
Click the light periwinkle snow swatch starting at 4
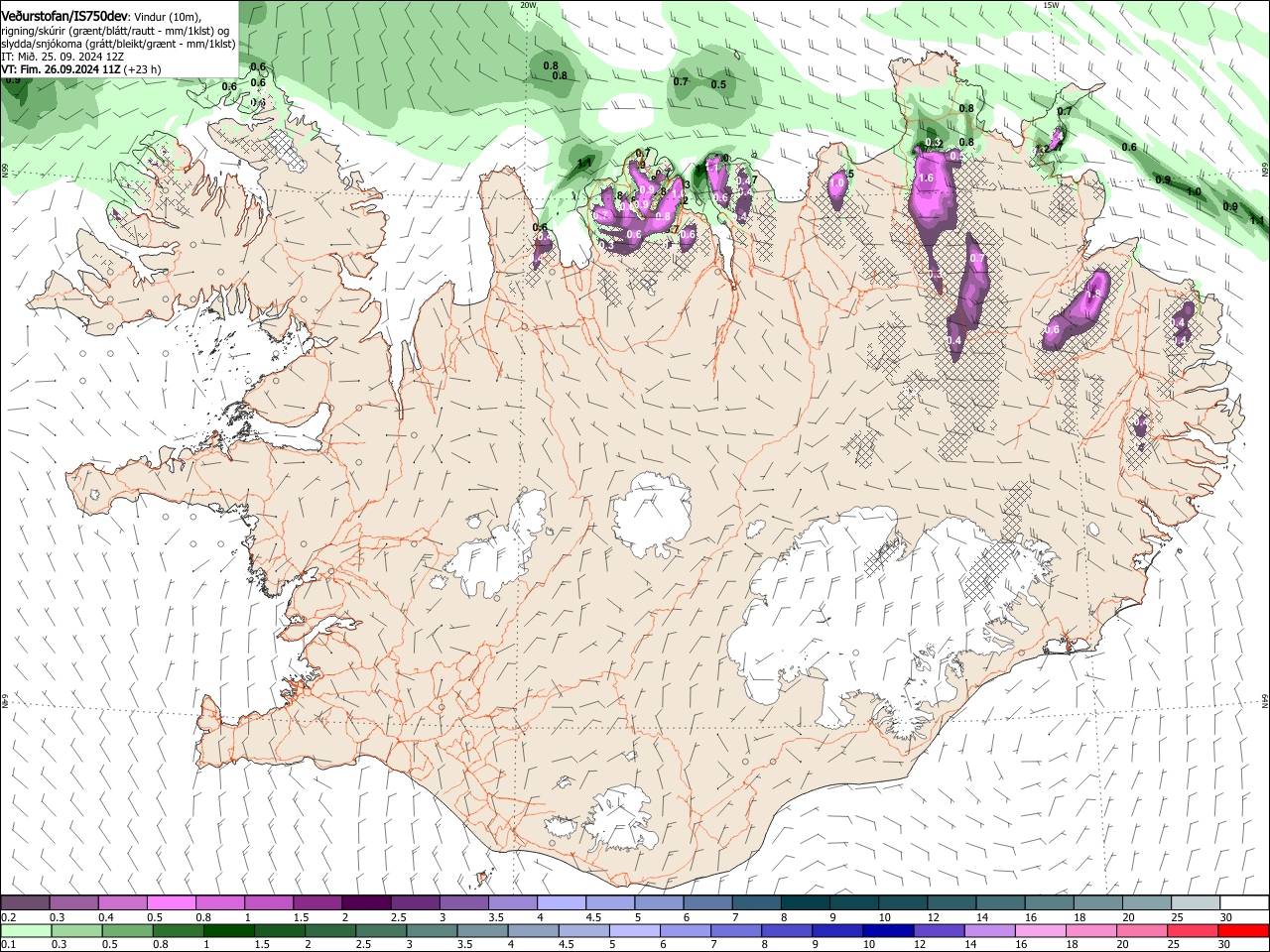click(562, 902)
